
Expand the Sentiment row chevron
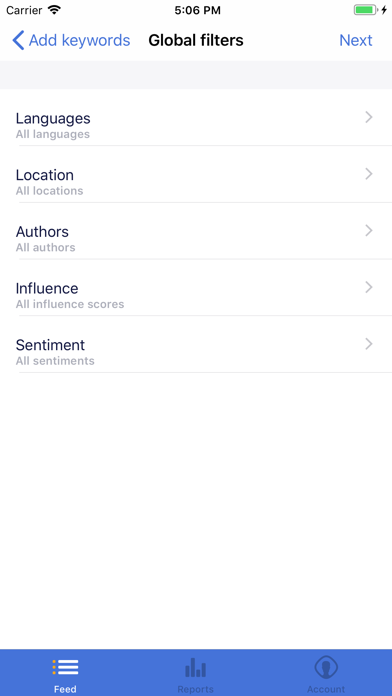tap(368, 344)
